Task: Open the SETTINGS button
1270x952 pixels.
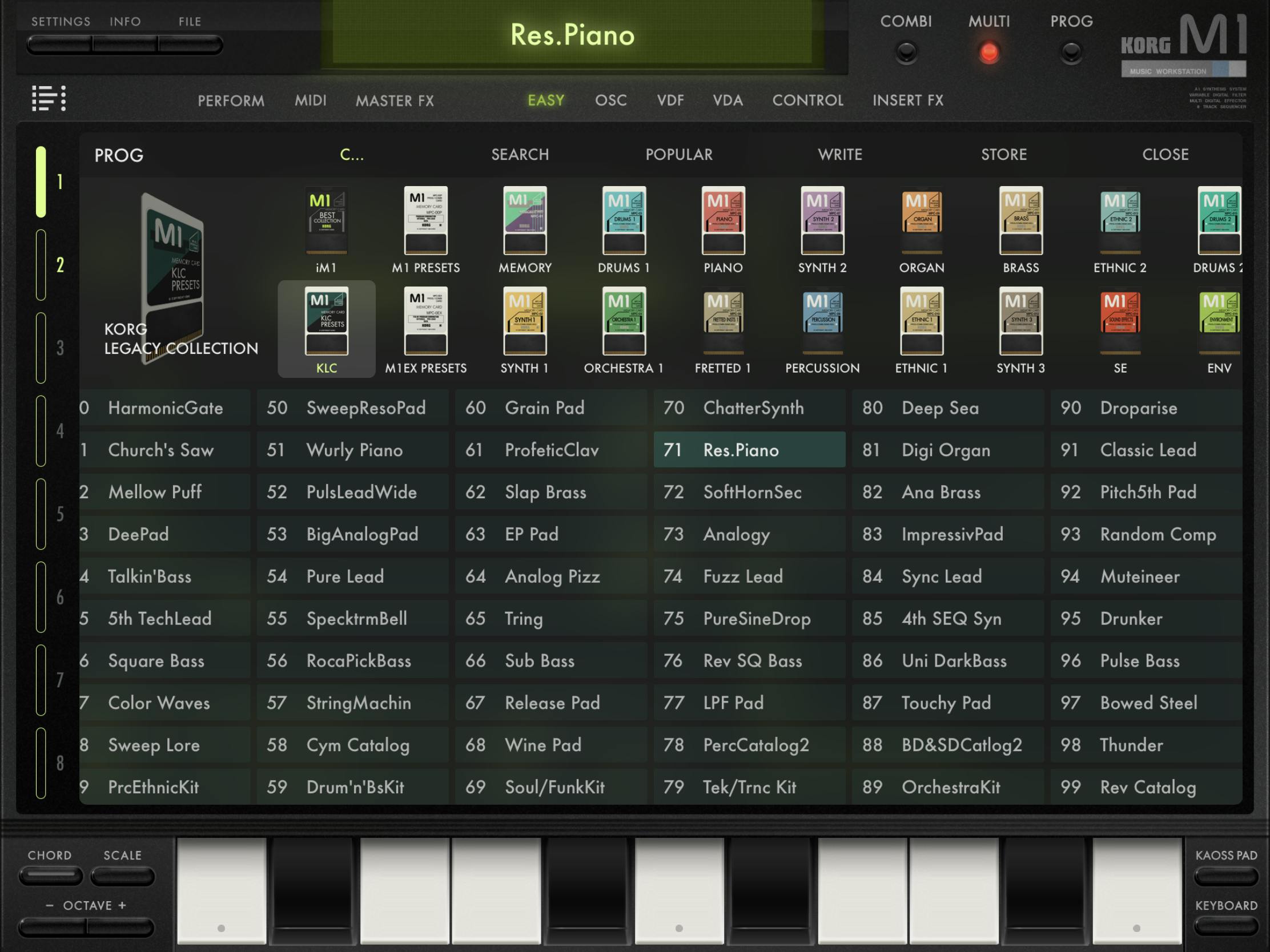Action: pyautogui.click(x=60, y=45)
